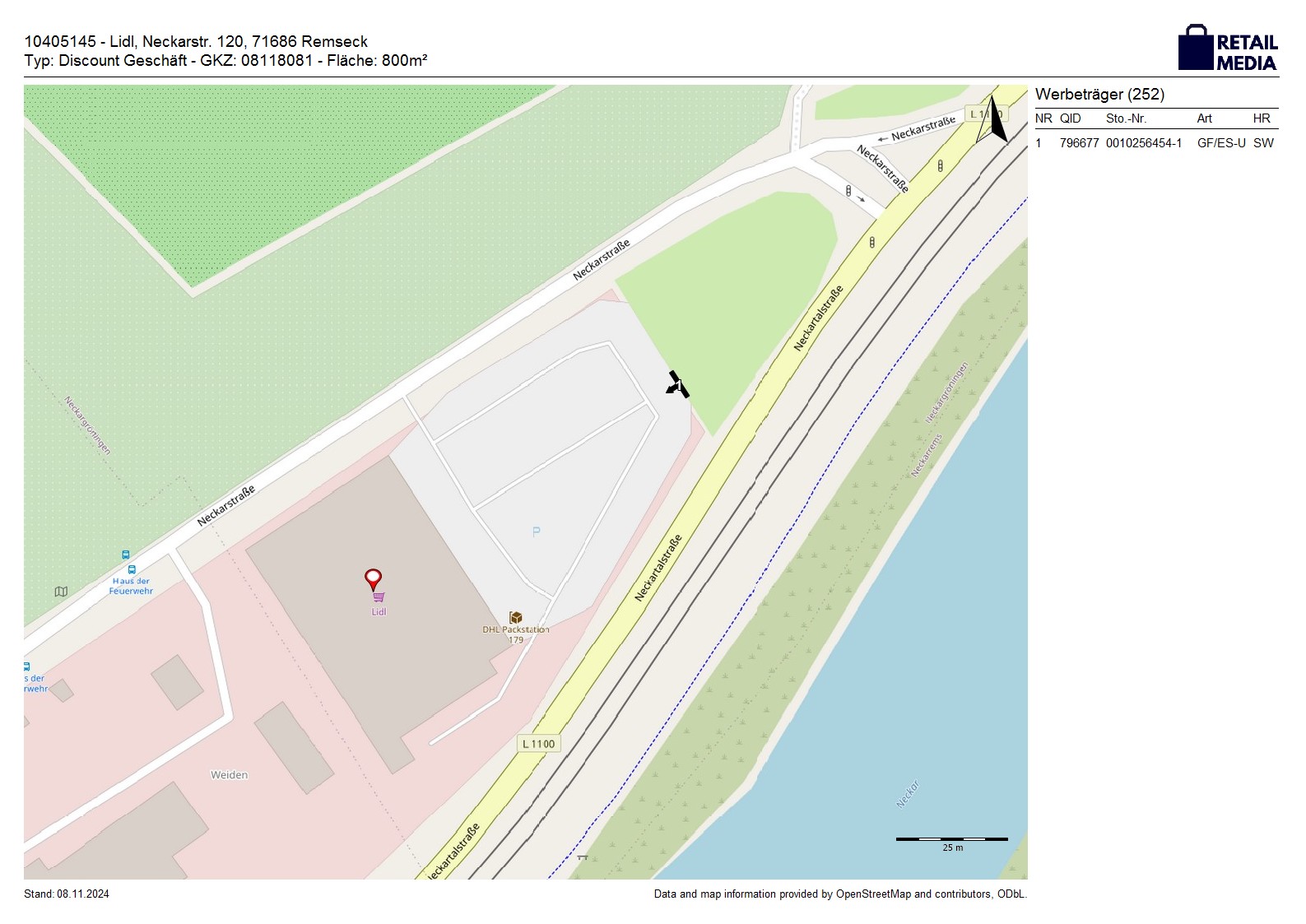Click the Haus der Feuerwehr bus stop icon
This screenshot has width=1306, height=924.
(x=131, y=569)
